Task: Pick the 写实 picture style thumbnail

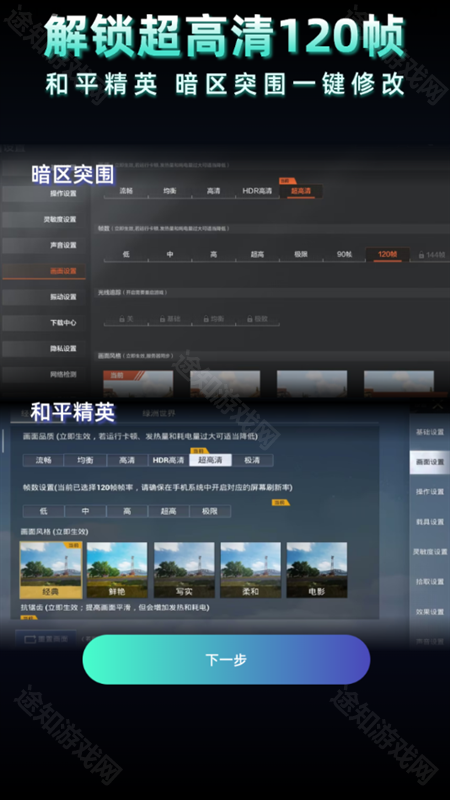Action: pos(184,570)
